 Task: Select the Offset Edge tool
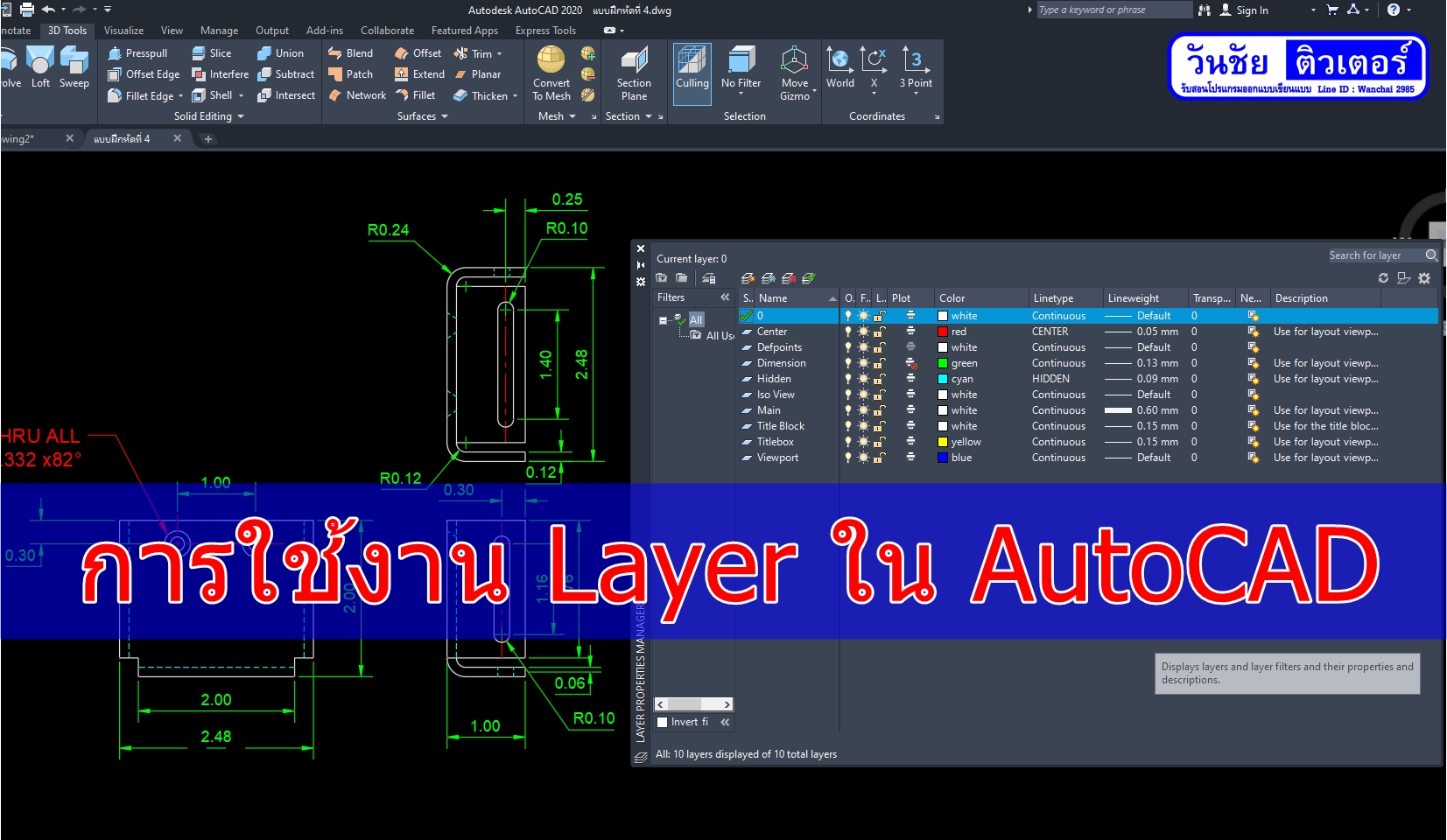tap(144, 74)
